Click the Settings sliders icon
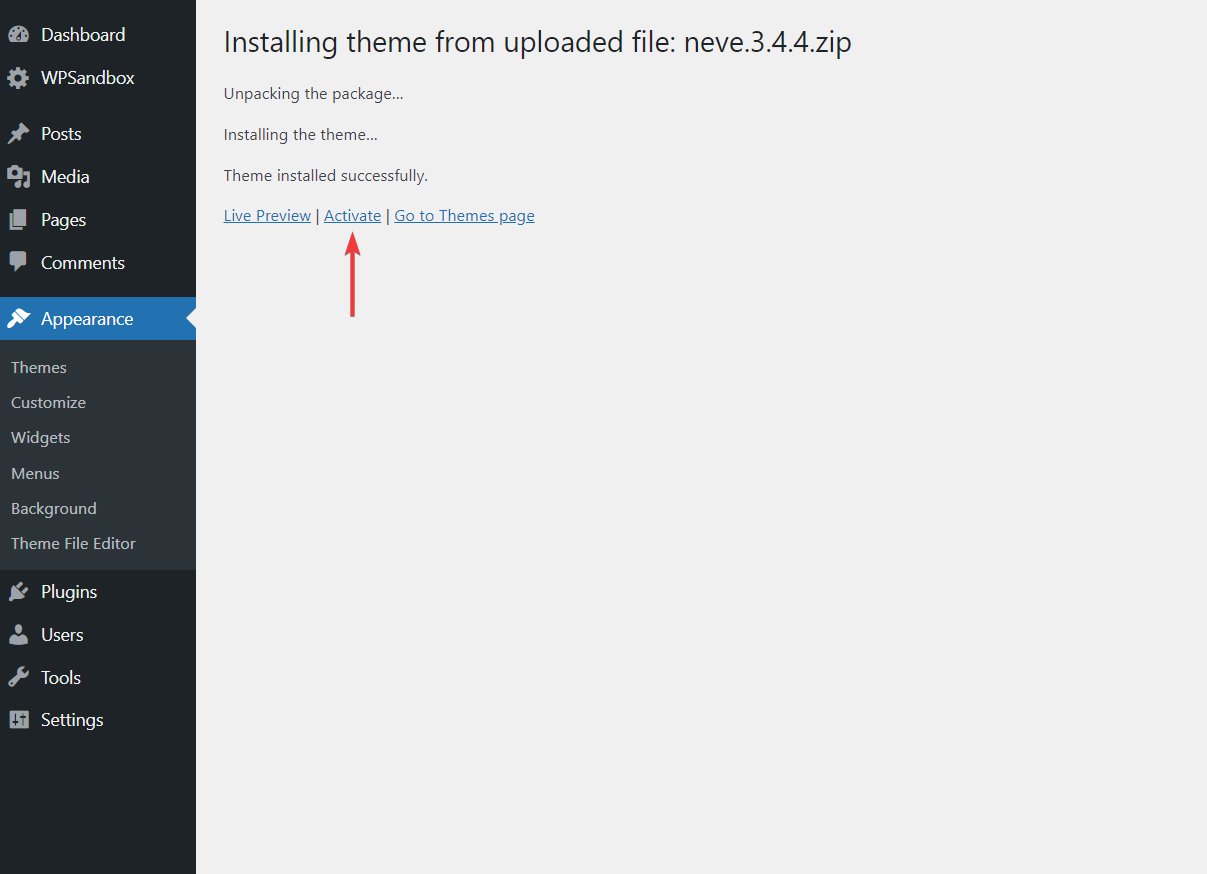1207x874 pixels. (21, 719)
